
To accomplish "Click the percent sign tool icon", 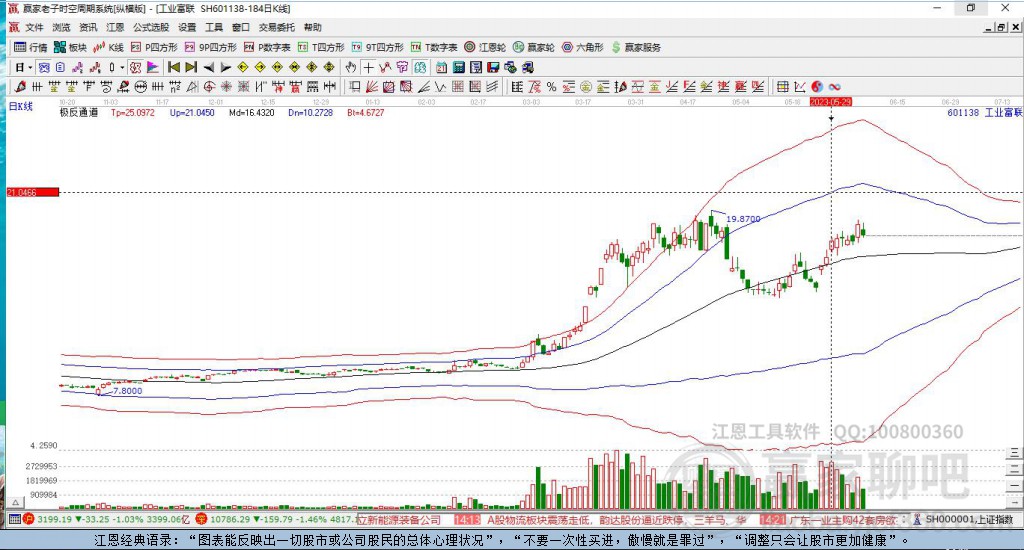I will [x=551, y=86].
